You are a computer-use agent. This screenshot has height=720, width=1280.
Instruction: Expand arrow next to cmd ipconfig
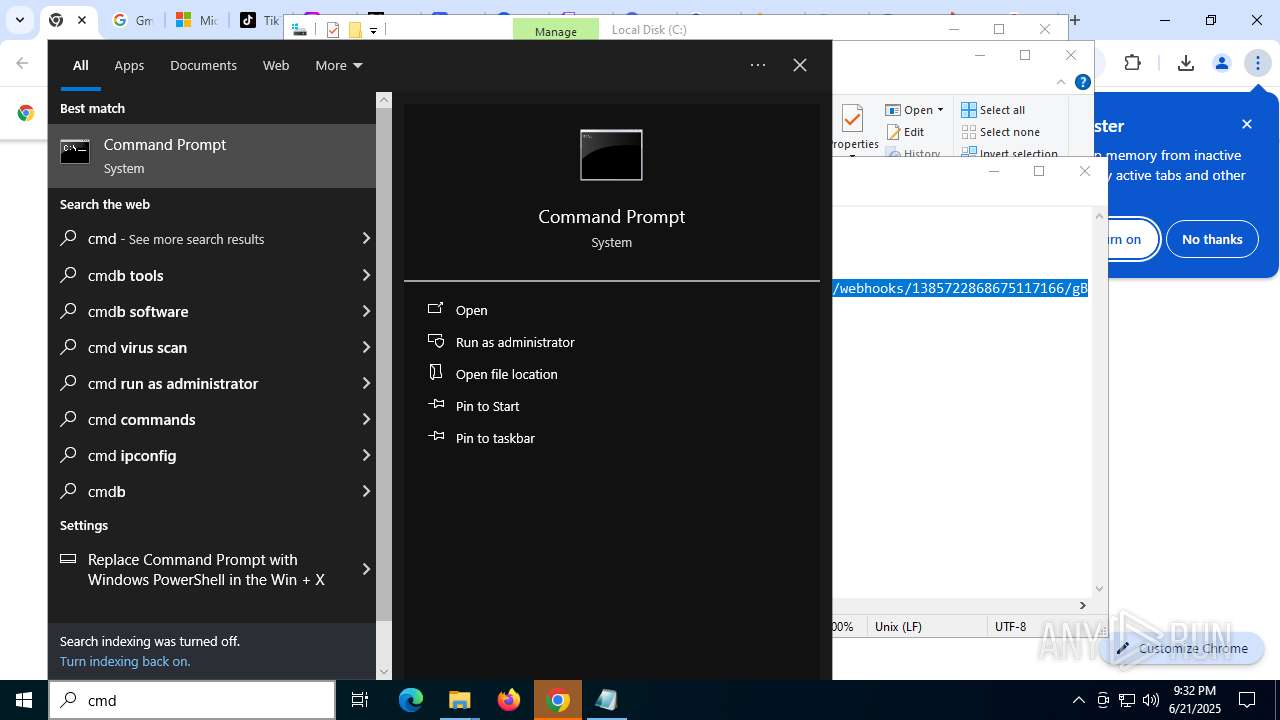pyautogui.click(x=366, y=455)
